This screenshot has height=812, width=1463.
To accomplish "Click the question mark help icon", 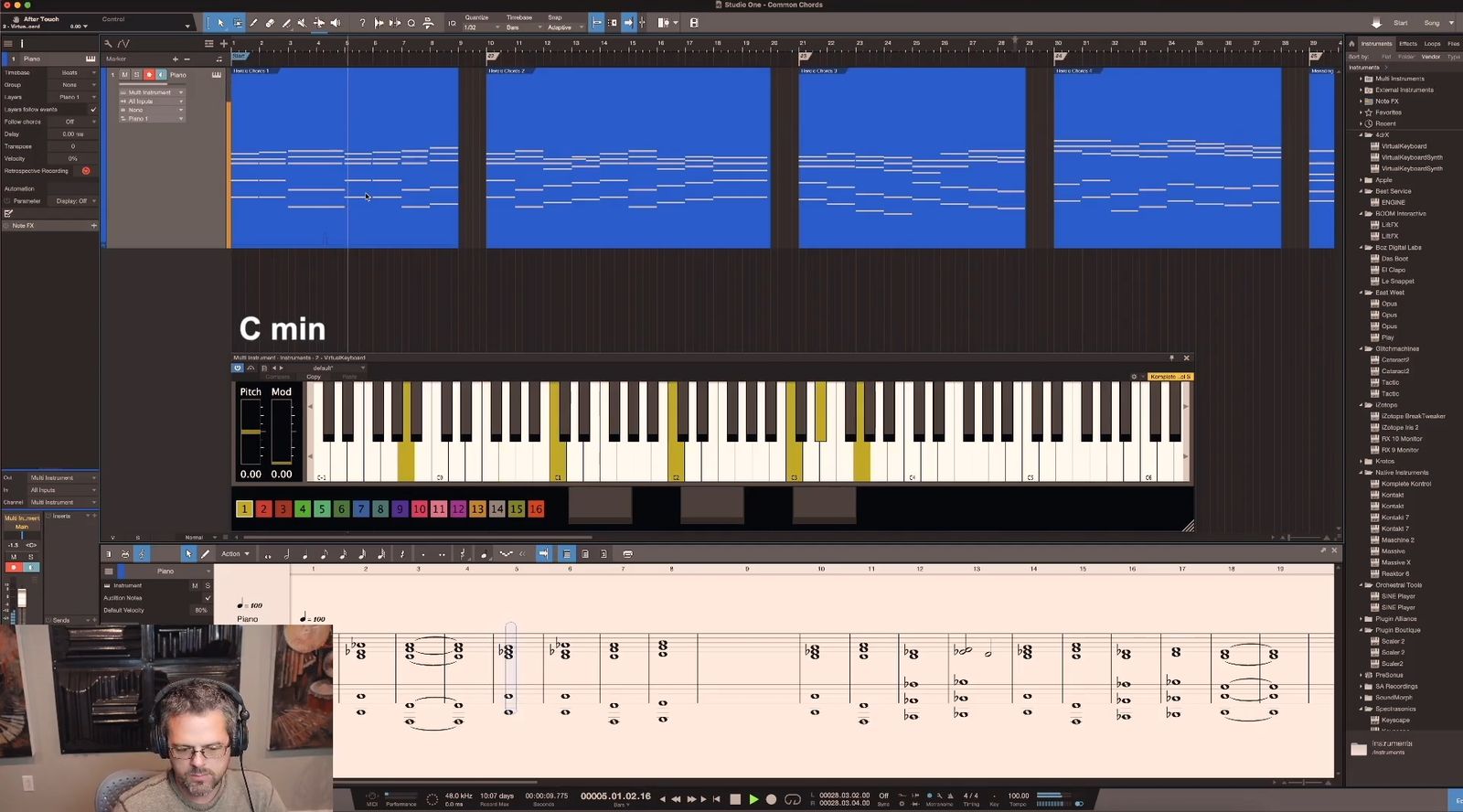I will click(x=362, y=23).
